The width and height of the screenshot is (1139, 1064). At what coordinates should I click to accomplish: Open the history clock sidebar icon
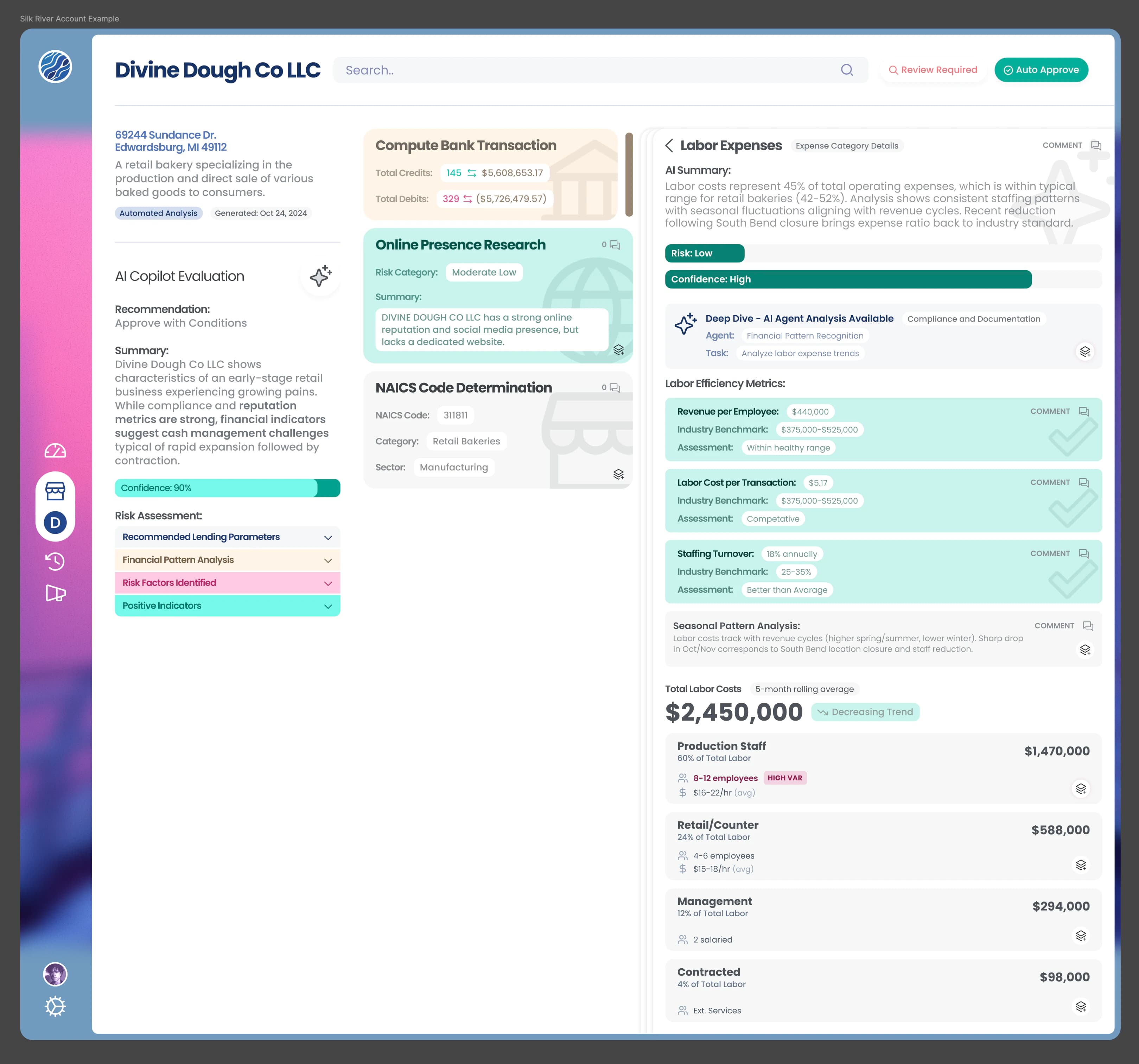(x=55, y=561)
